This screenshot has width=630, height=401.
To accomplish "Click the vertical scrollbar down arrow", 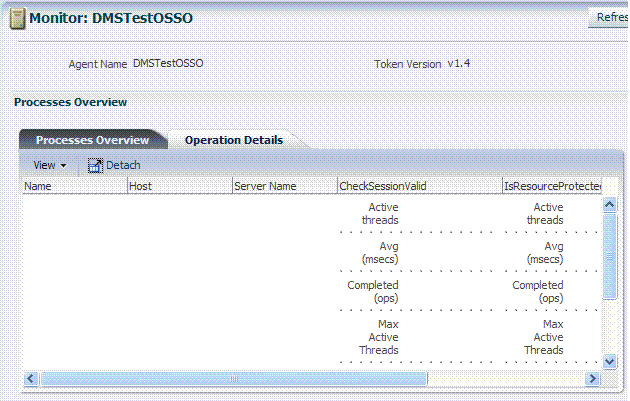I will (x=610, y=361).
